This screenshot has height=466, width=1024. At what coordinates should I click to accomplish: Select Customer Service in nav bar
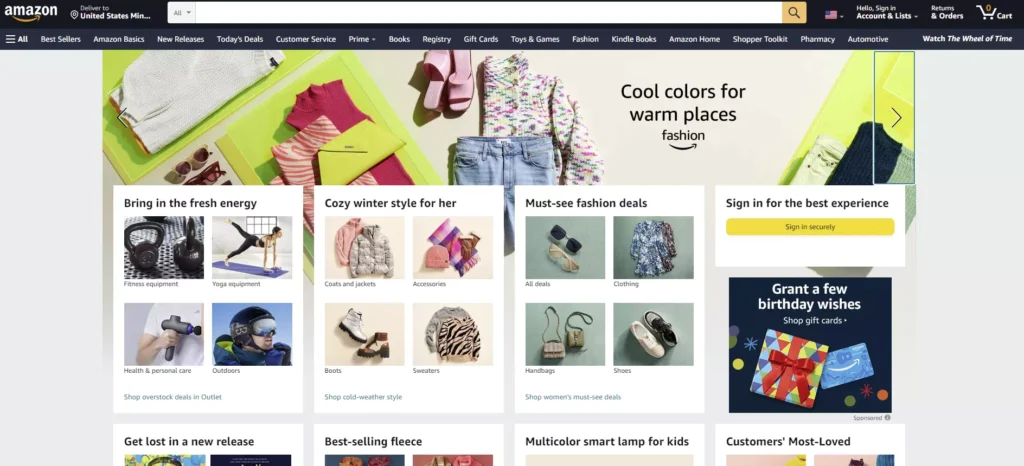[306, 39]
